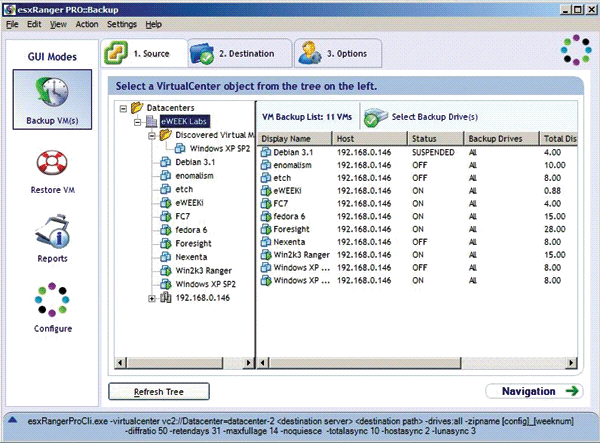
Task: Click the blue triangle in command bar
Action: point(13,420)
